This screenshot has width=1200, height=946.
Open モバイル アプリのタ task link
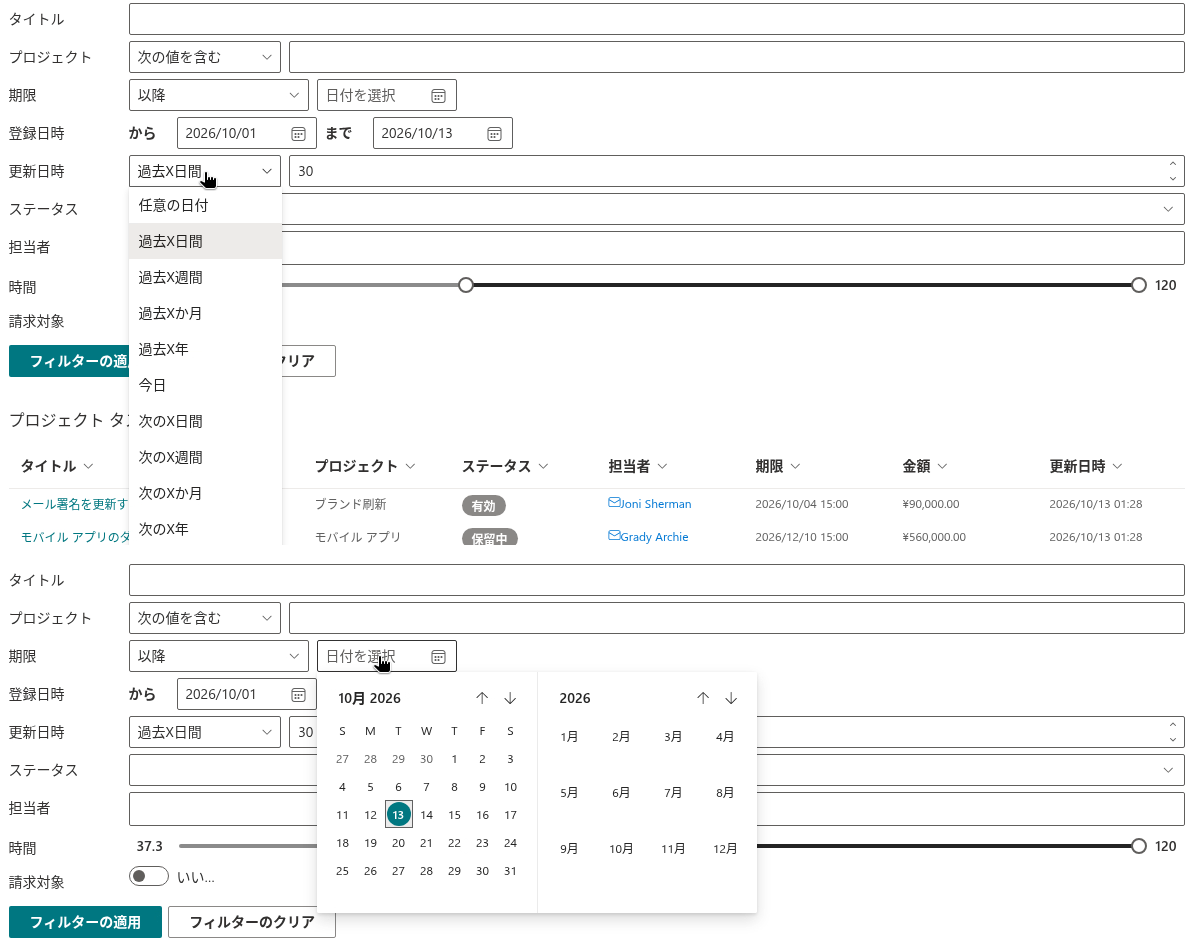(75, 537)
